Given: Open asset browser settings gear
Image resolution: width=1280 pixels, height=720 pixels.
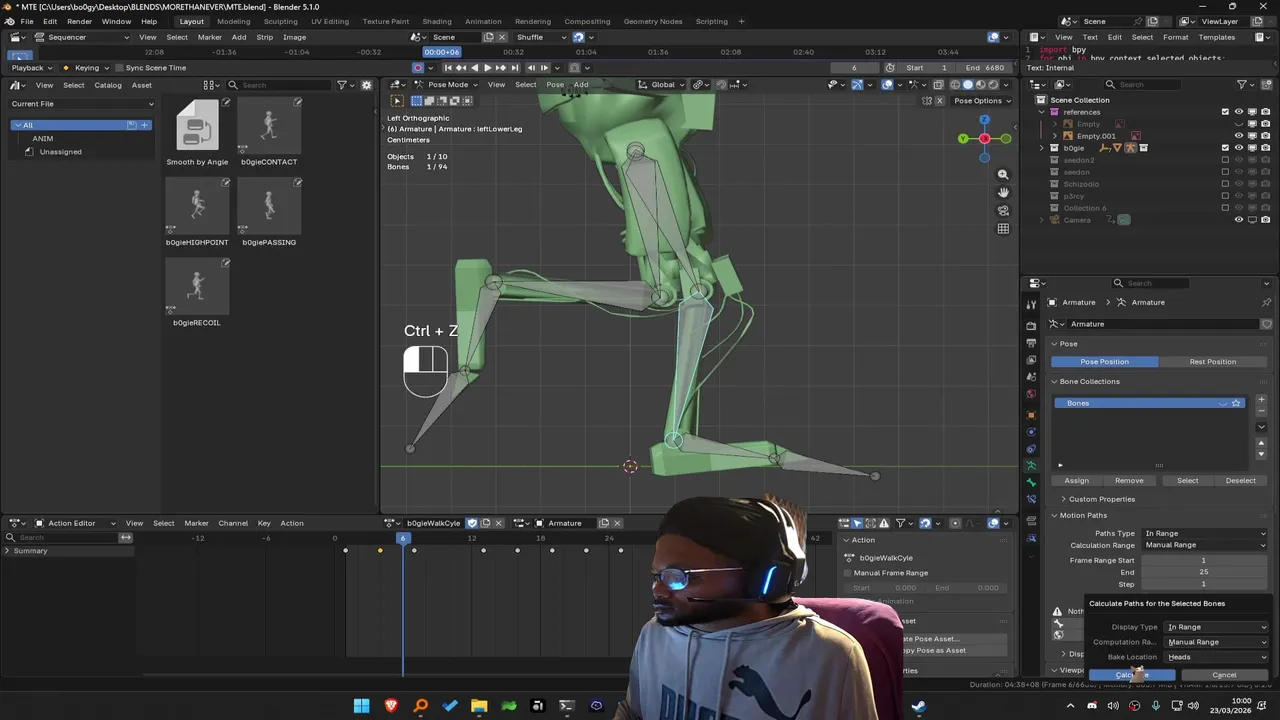Looking at the screenshot, I should click(366, 85).
